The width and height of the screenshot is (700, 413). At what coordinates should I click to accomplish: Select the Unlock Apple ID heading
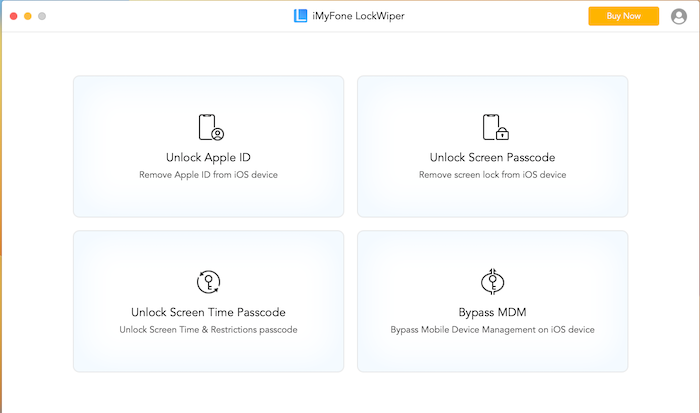pos(208,158)
